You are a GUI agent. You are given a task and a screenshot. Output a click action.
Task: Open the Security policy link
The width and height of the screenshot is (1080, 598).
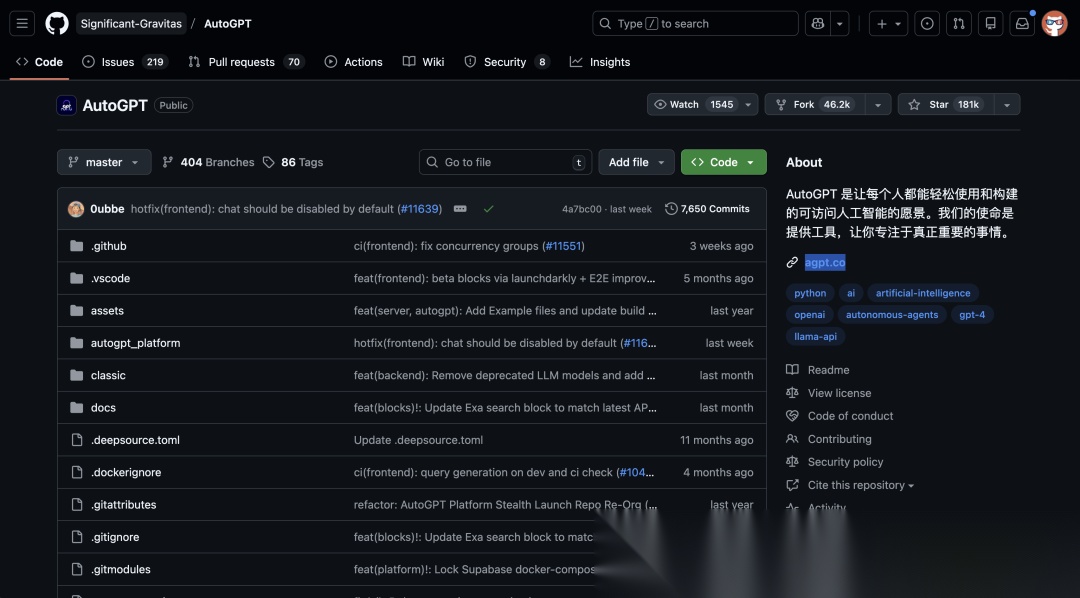pyautogui.click(x=835, y=462)
